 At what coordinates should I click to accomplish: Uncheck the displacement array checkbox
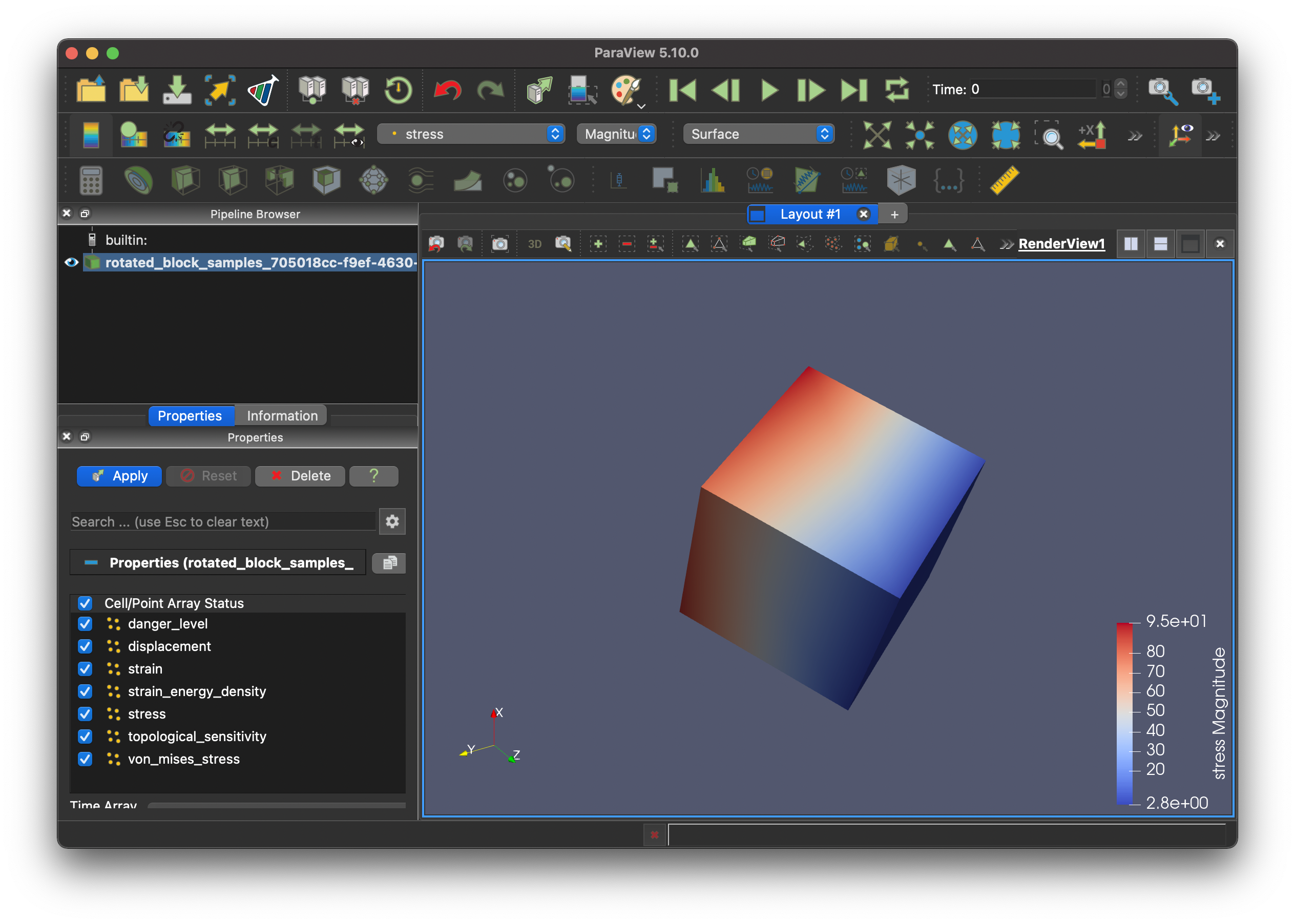click(86, 646)
